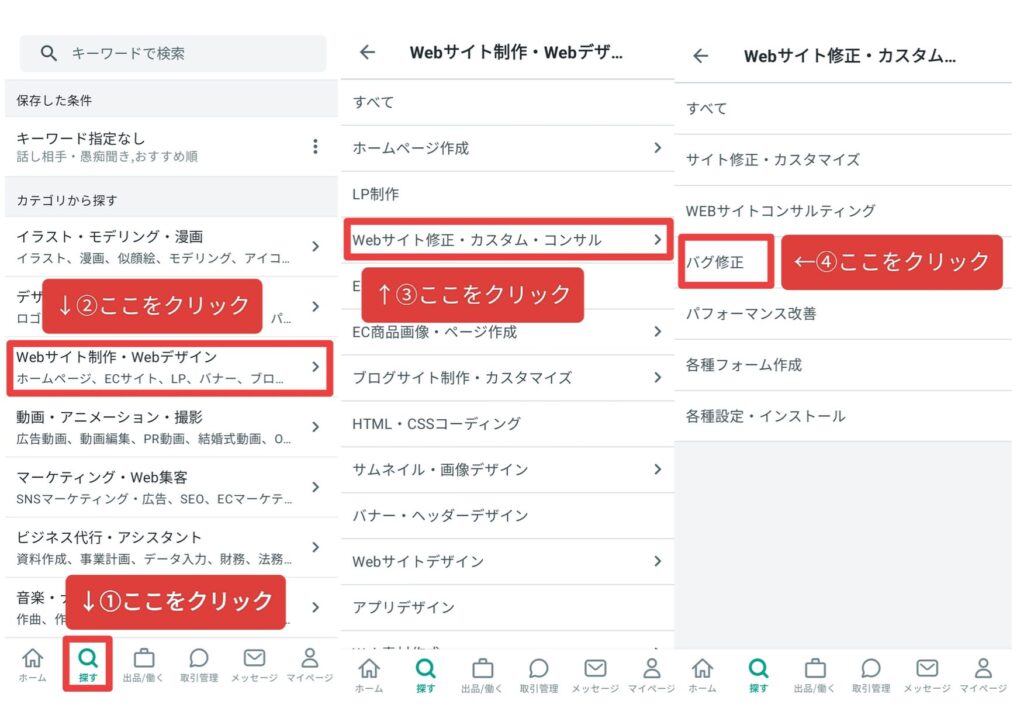Image resolution: width=1024 pixels, height=725 pixels.
Task: Open saved condition キーワード指定なし
Action: pyautogui.click(x=171, y=147)
